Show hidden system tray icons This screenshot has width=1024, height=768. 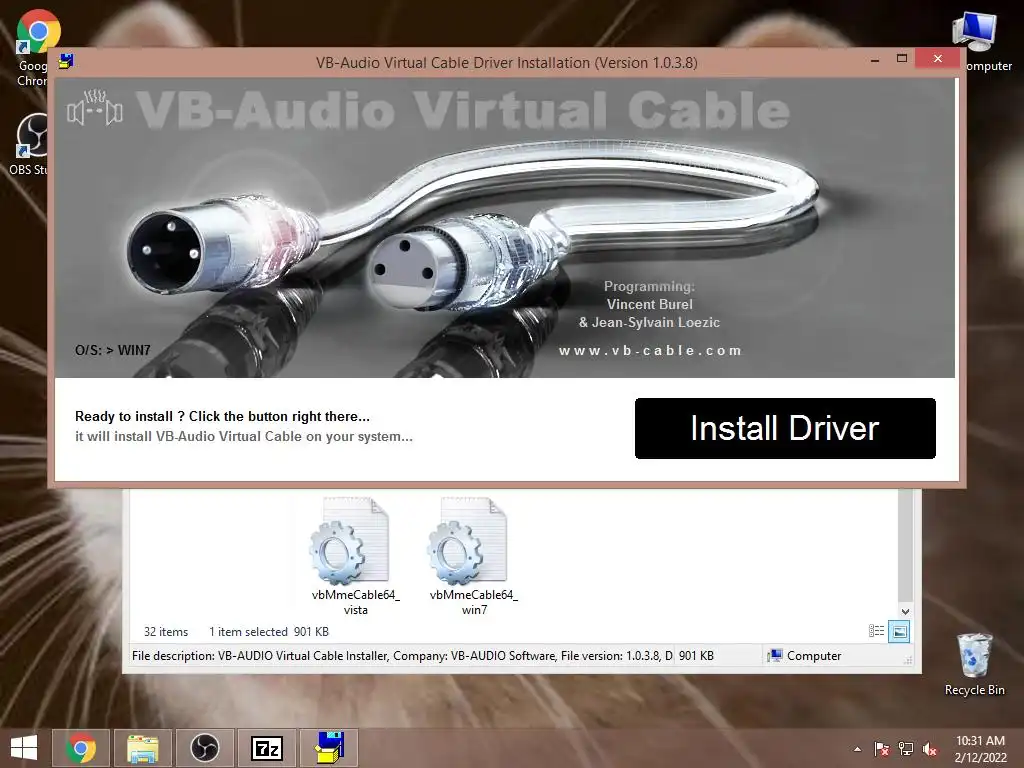(857, 749)
